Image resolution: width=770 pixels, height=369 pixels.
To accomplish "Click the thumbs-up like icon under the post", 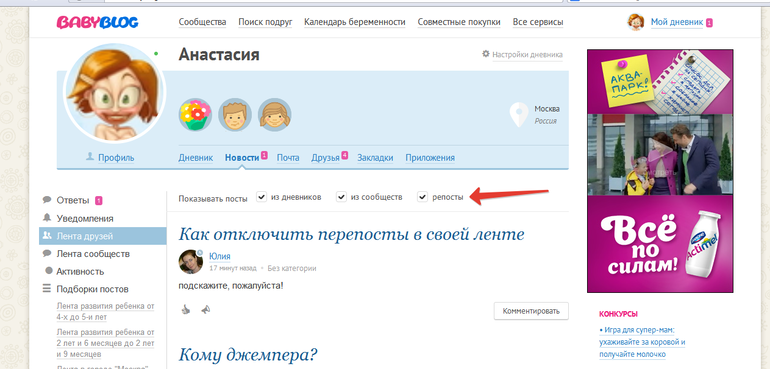I will (186, 310).
